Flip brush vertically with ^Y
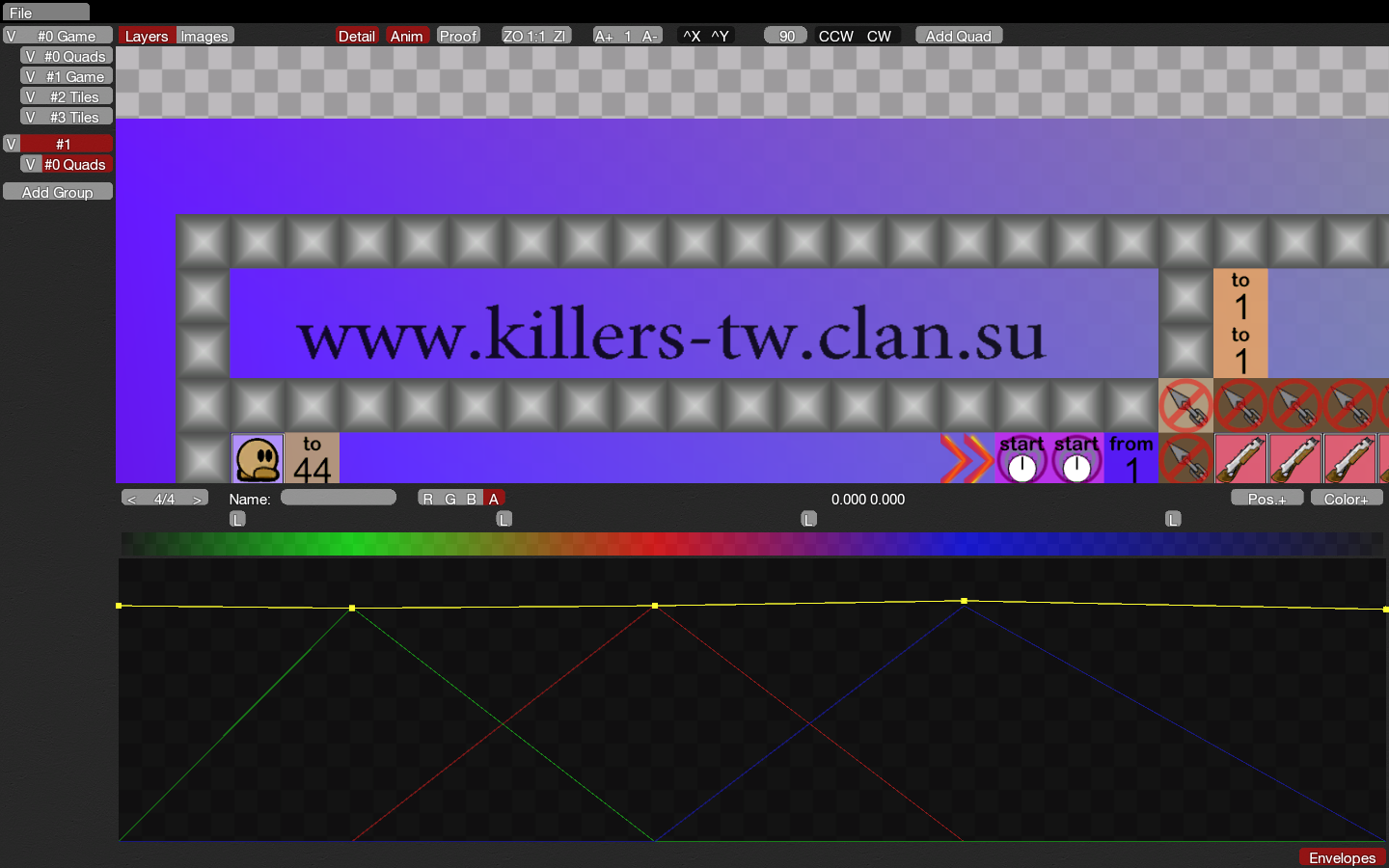Viewport: 1389px width, 868px height. pyautogui.click(x=720, y=36)
